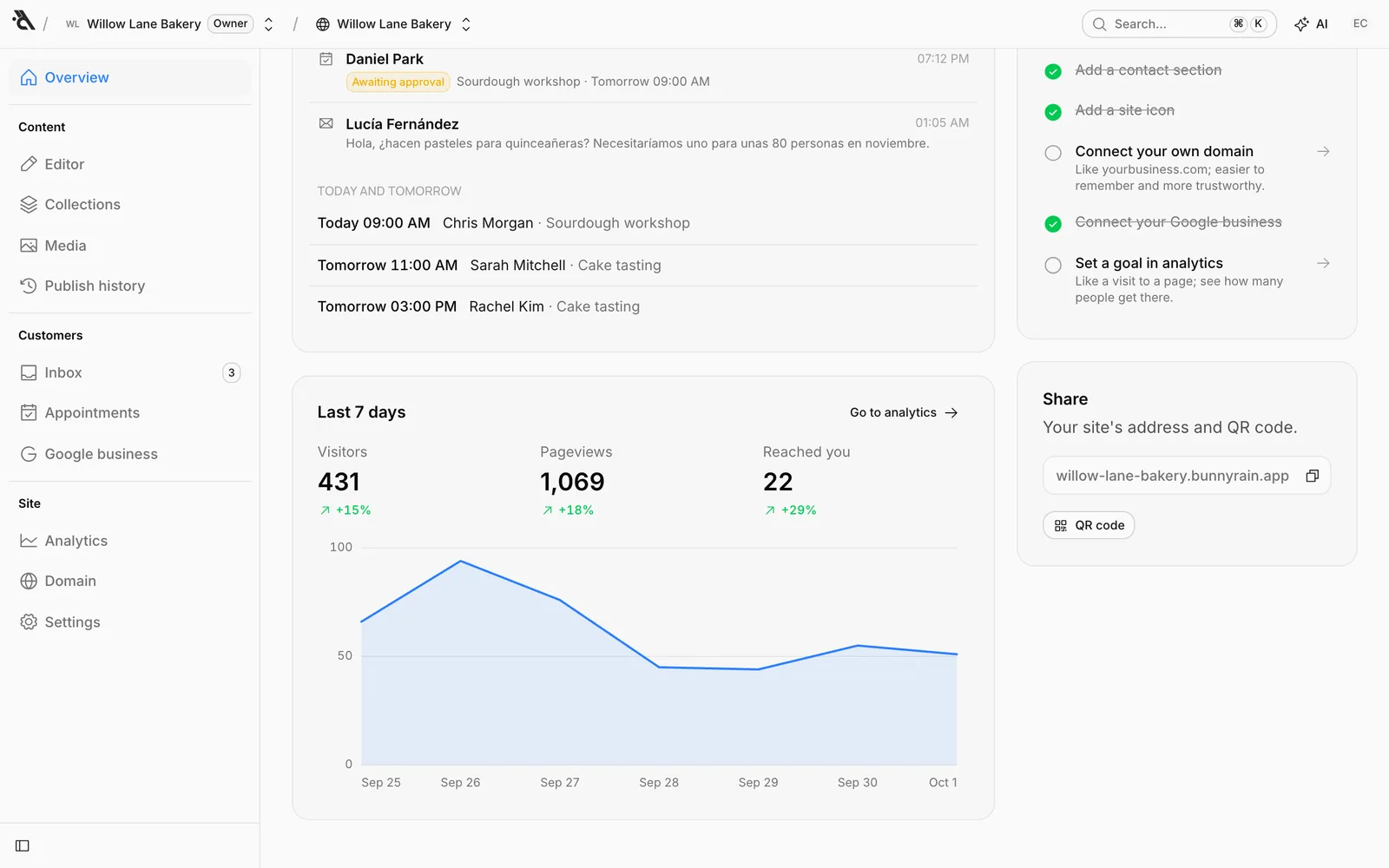
Task: Collapse the sidebar with the panel icon
Action: pyautogui.click(x=23, y=845)
